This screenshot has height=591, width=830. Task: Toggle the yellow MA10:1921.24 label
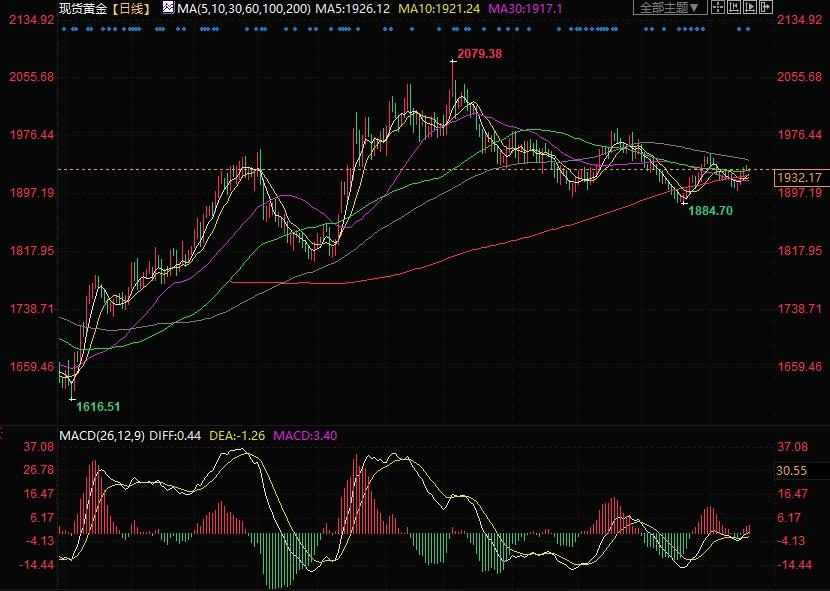(440, 8)
